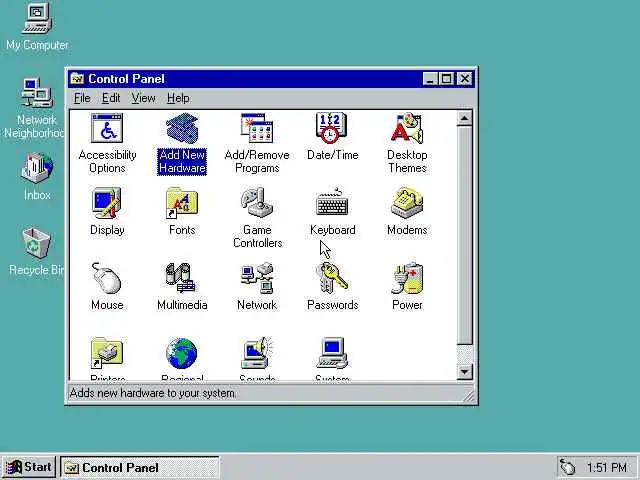The height and width of the screenshot is (480, 640).
Task: Close the Control Panel window
Action: 464,78
